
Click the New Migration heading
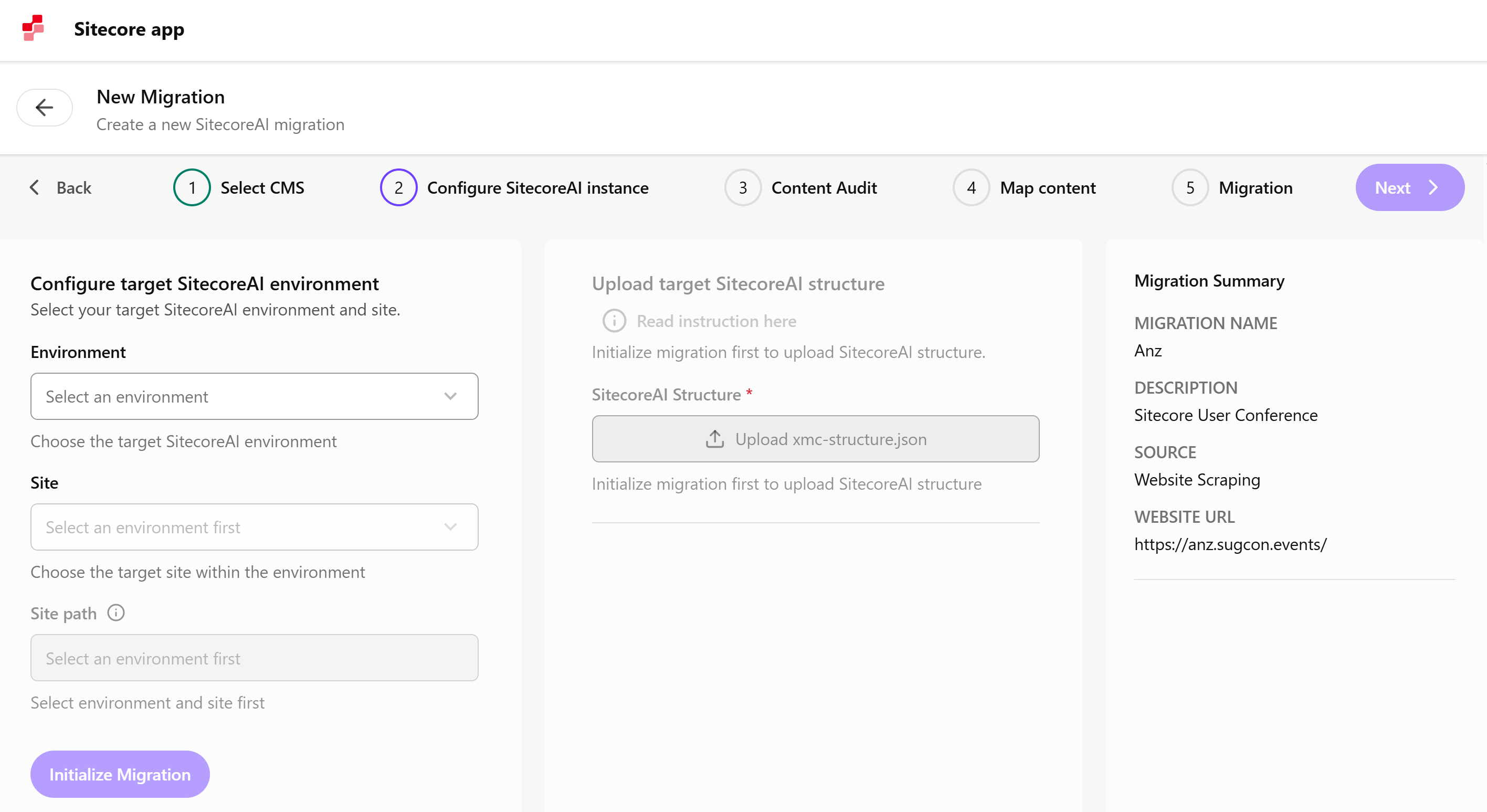161,97
